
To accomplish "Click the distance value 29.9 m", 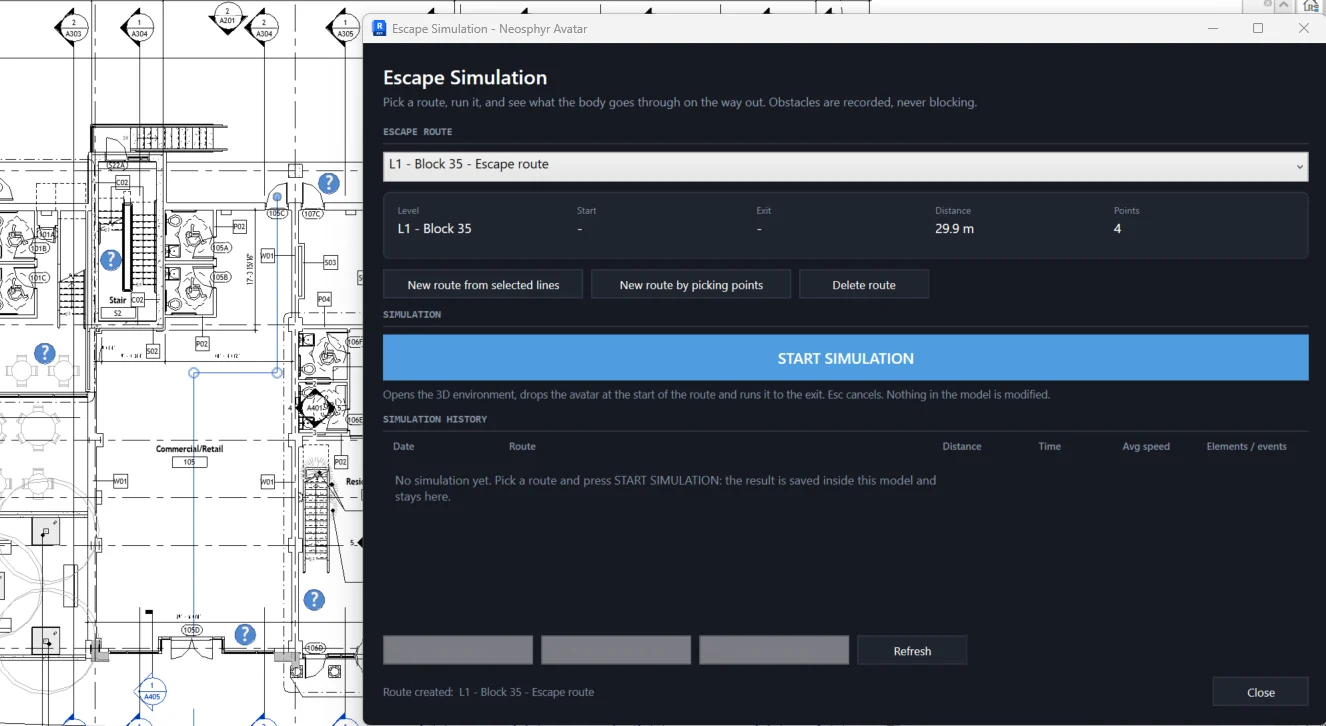I will coord(954,229).
